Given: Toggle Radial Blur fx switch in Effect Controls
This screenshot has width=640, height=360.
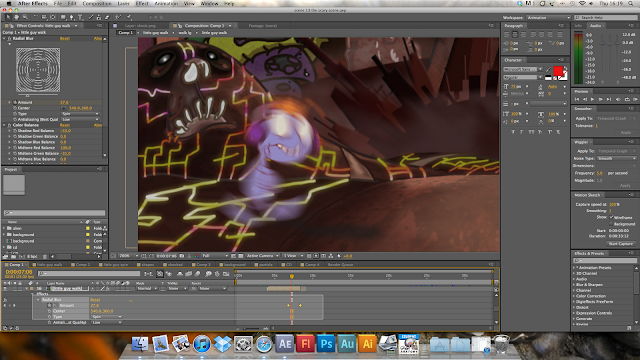Looking at the screenshot, I should pos(9,38).
